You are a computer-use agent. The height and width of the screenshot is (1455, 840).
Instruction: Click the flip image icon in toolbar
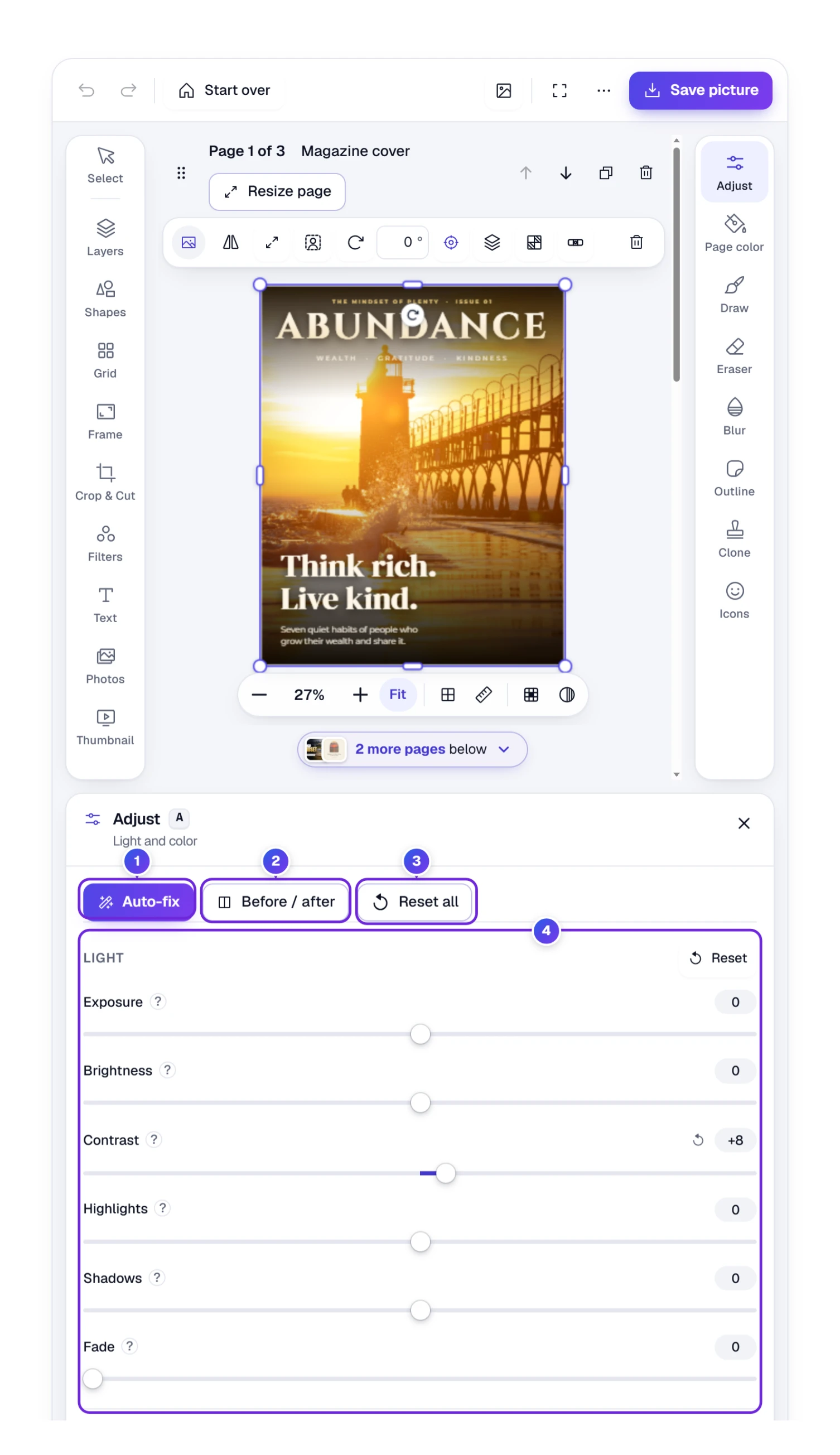[230, 242]
